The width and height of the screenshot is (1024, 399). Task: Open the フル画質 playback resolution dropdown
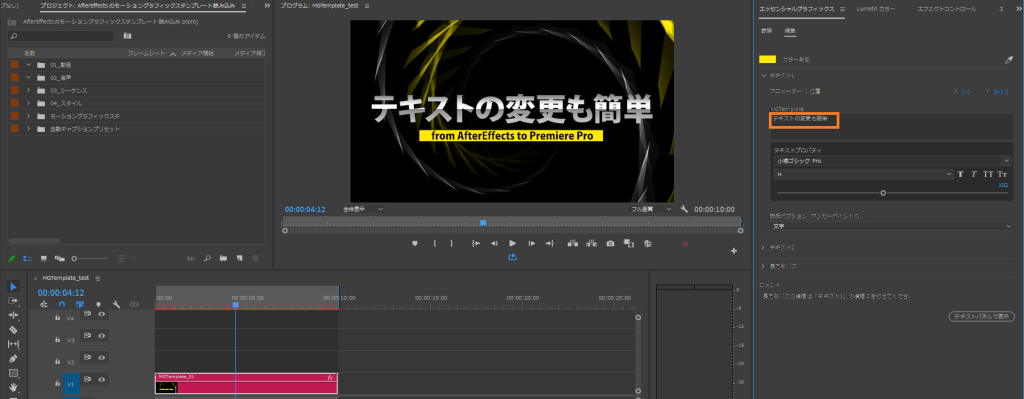(650, 209)
